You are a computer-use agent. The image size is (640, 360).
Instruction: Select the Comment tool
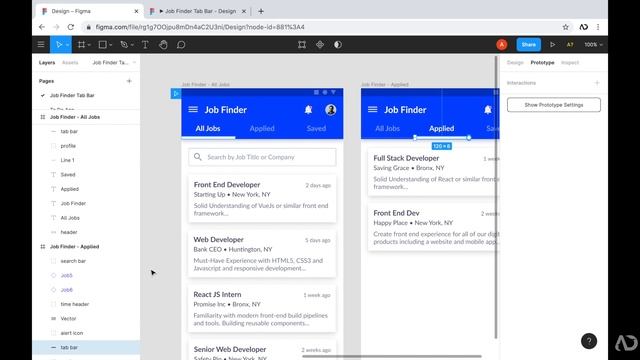click(181, 44)
